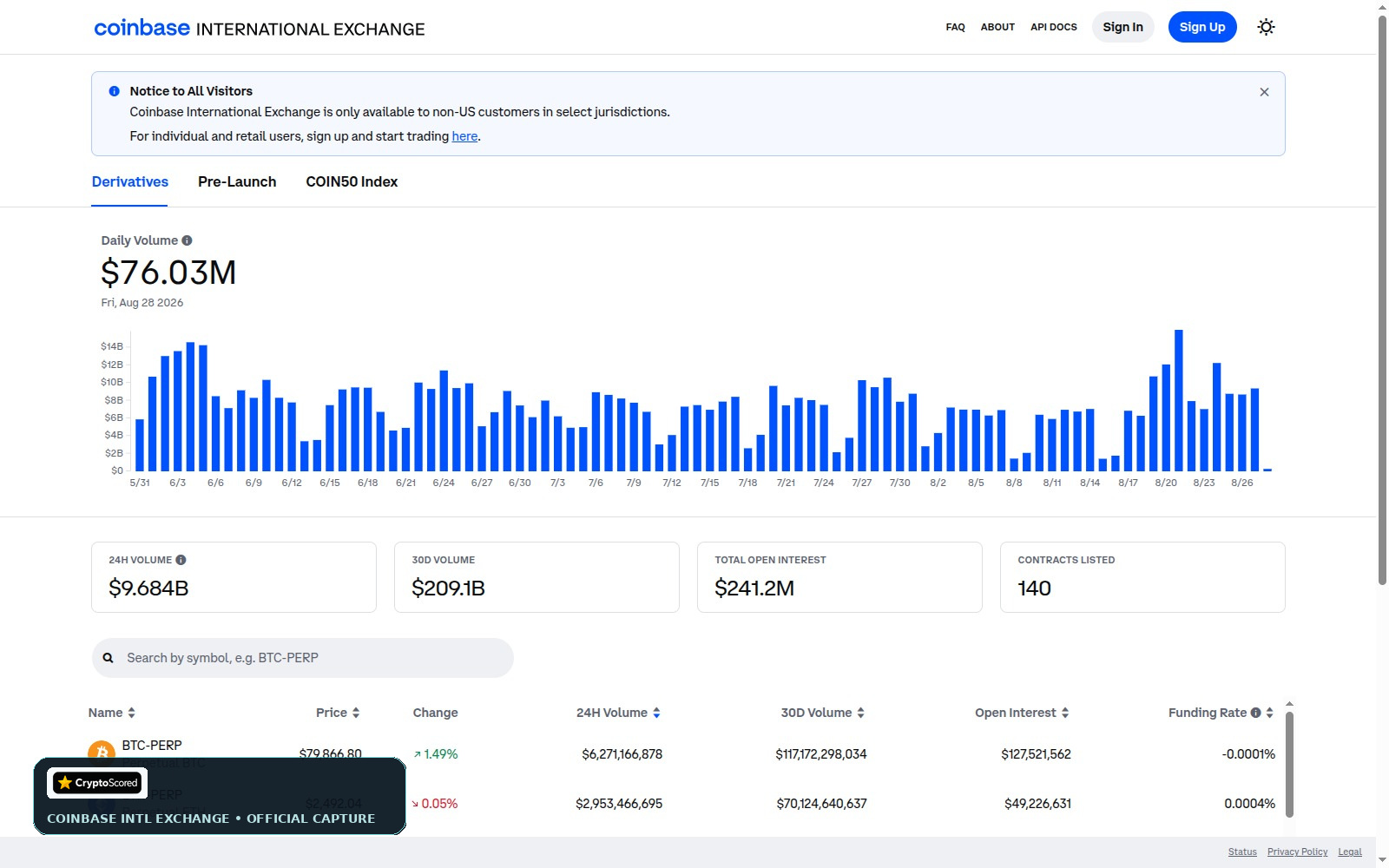Image resolution: width=1389 pixels, height=868 pixels.
Task: Toggle the light/dark theme sun icon
Action: click(1266, 27)
